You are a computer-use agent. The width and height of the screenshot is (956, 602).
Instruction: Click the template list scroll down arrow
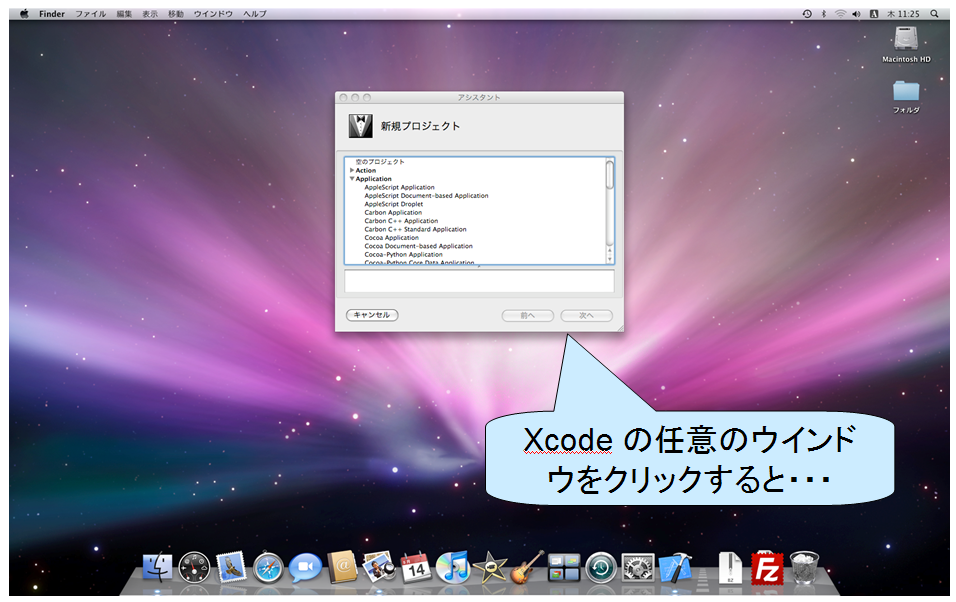610,259
